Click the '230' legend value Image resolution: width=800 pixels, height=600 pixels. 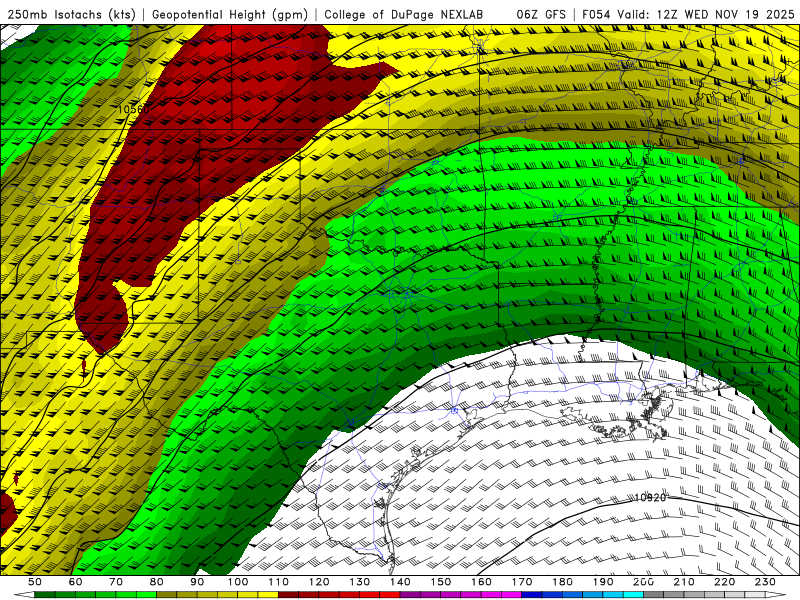pos(766,582)
